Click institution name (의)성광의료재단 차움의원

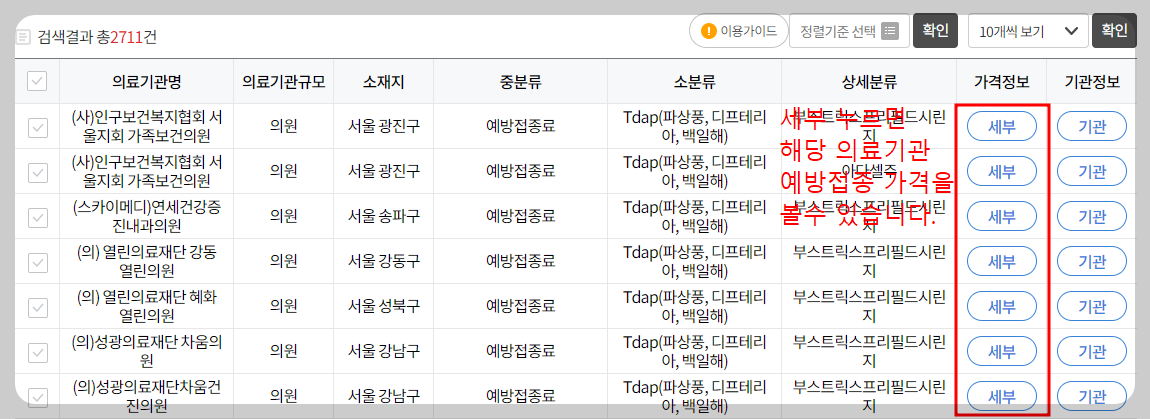click(x=147, y=351)
